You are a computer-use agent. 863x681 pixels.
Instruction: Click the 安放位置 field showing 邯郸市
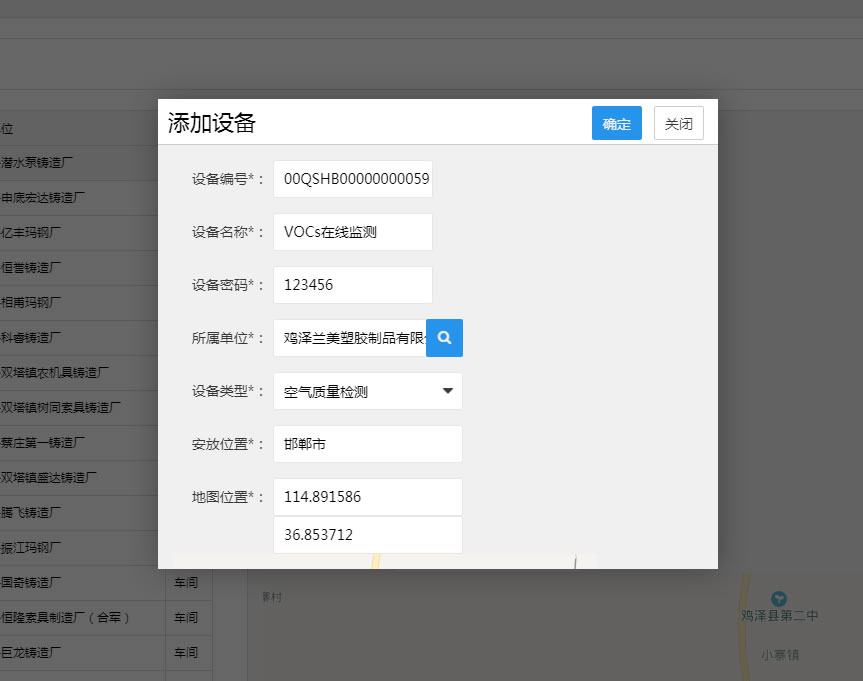click(x=367, y=444)
